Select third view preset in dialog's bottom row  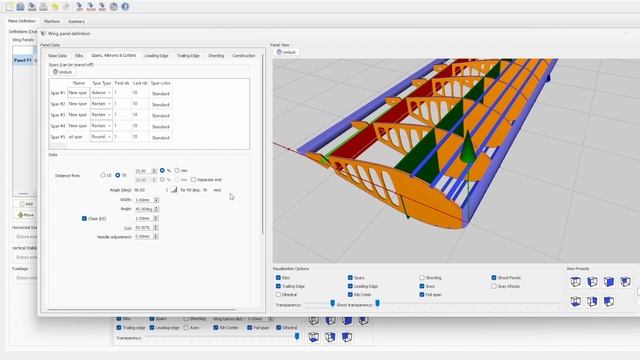pyautogui.click(x=609, y=302)
